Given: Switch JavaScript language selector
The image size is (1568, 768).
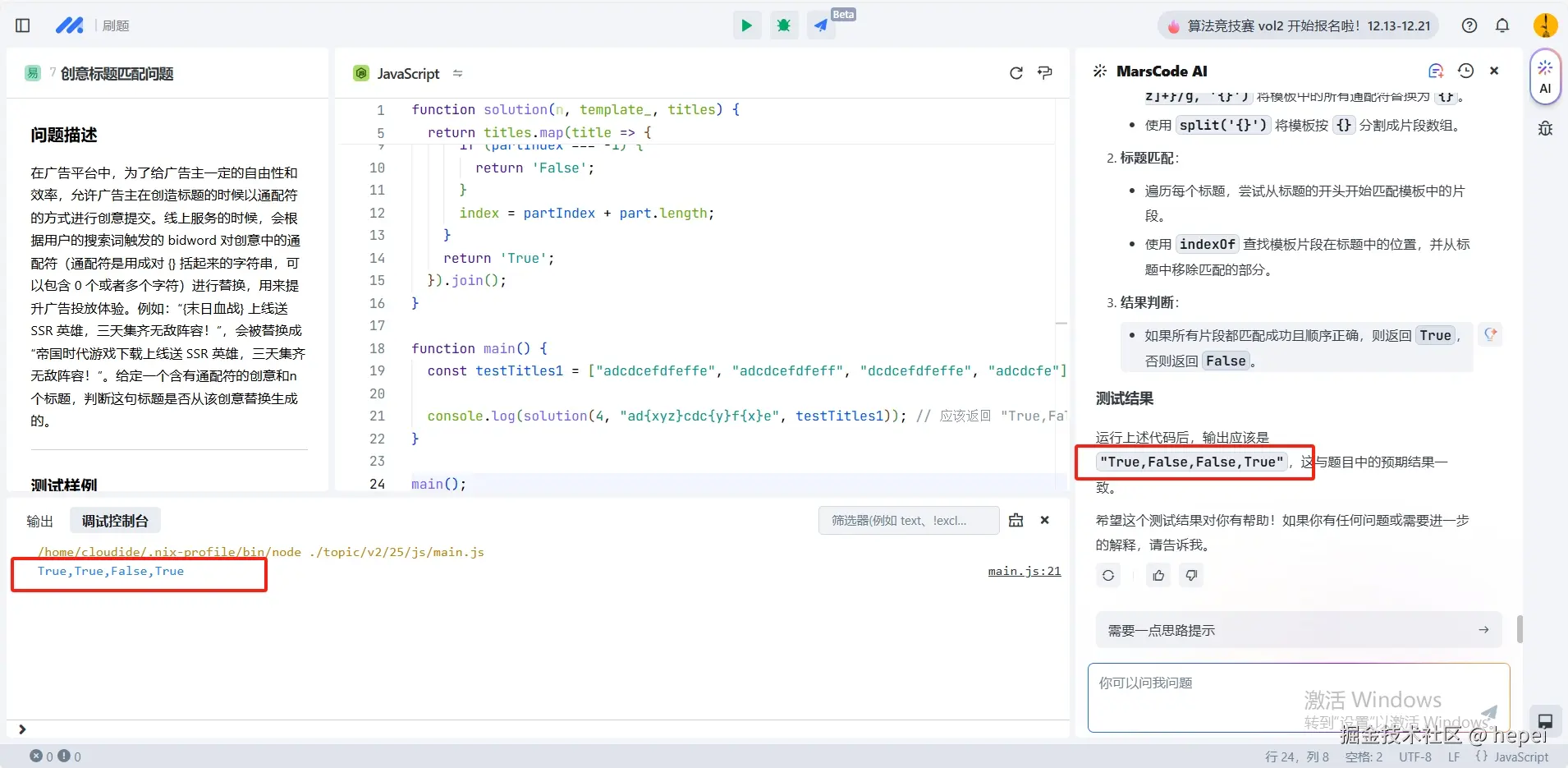Looking at the screenshot, I should 408,74.
